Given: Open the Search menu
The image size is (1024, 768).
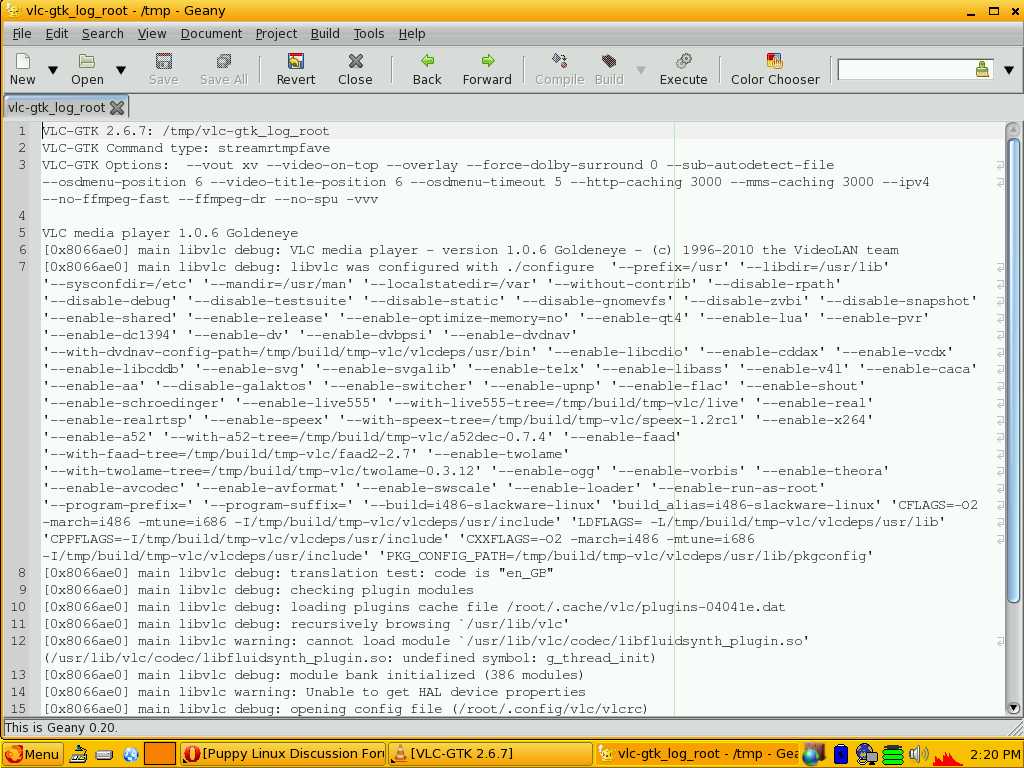Looking at the screenshot, I should point(103,34).
